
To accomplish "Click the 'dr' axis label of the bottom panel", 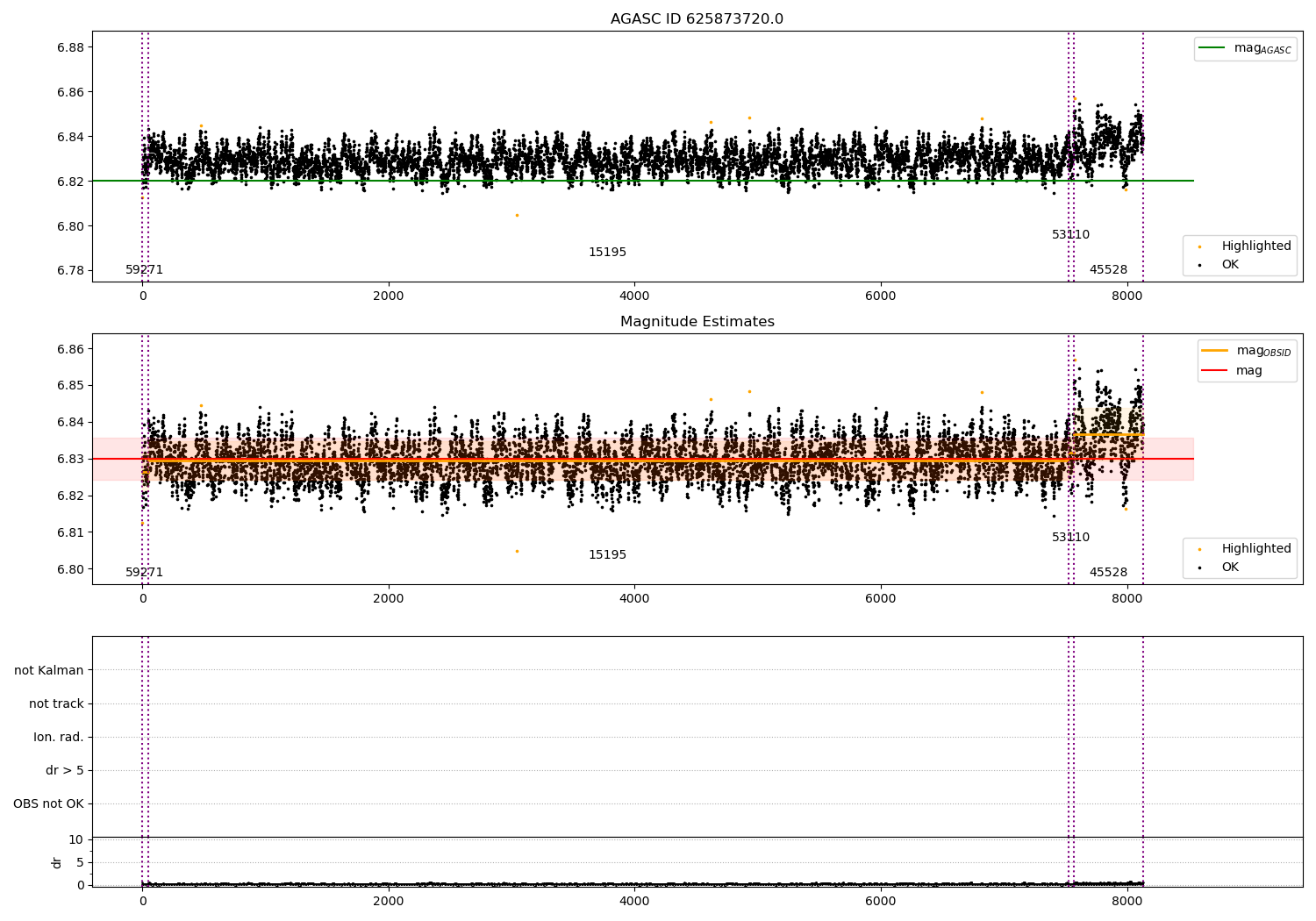I will (57, 862).
